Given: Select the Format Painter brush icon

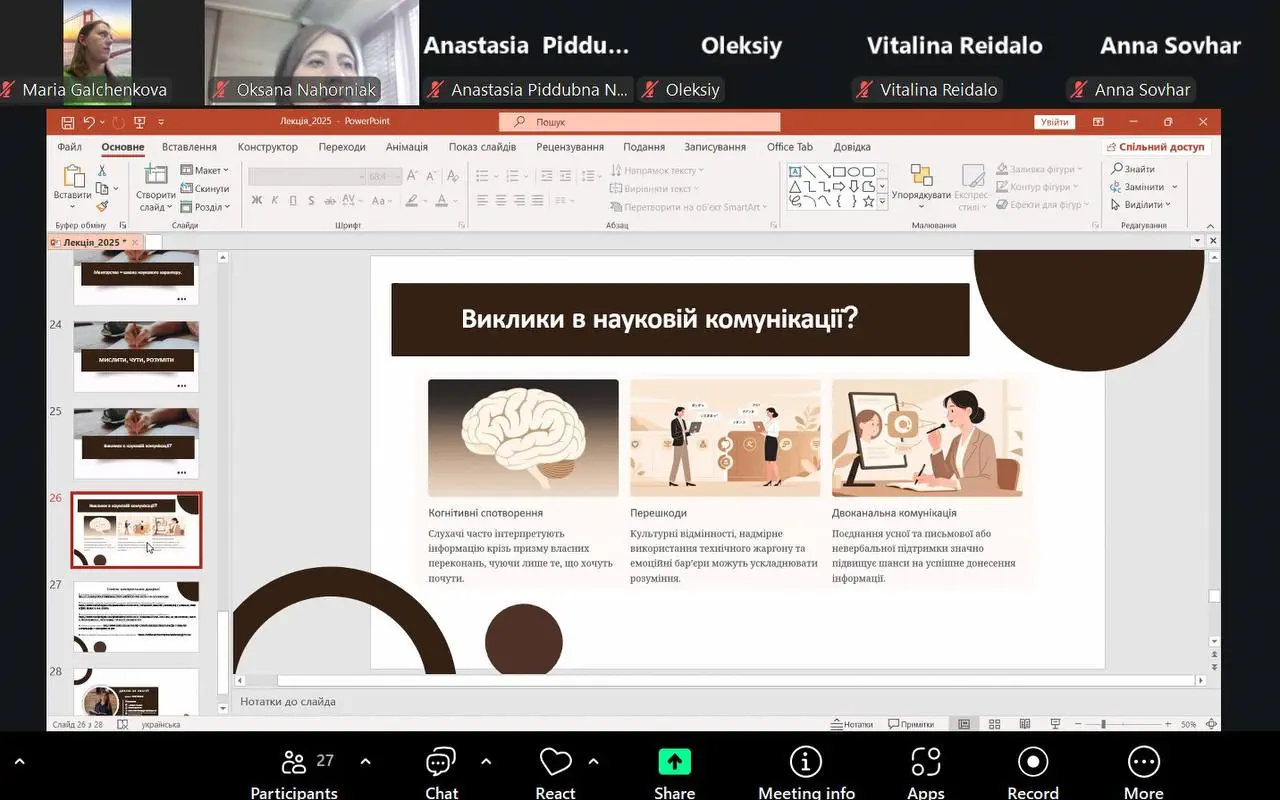Looking at the screenshot, I should pos(102,206).
